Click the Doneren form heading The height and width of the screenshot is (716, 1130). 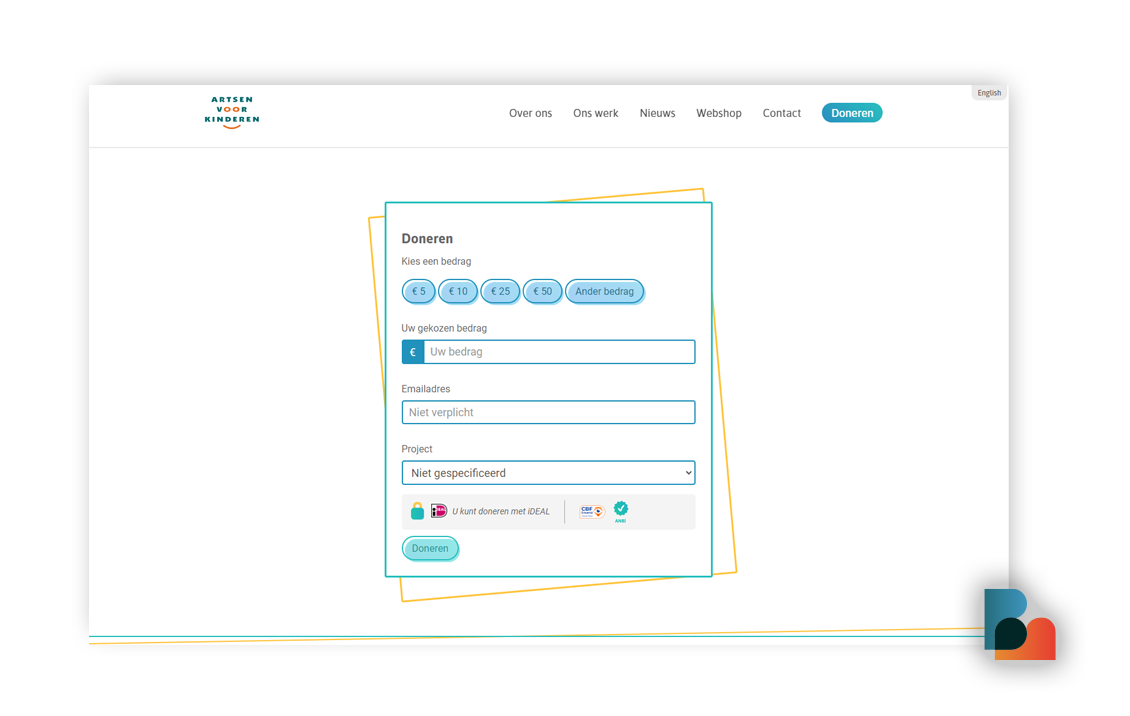(x=427, y=239)
